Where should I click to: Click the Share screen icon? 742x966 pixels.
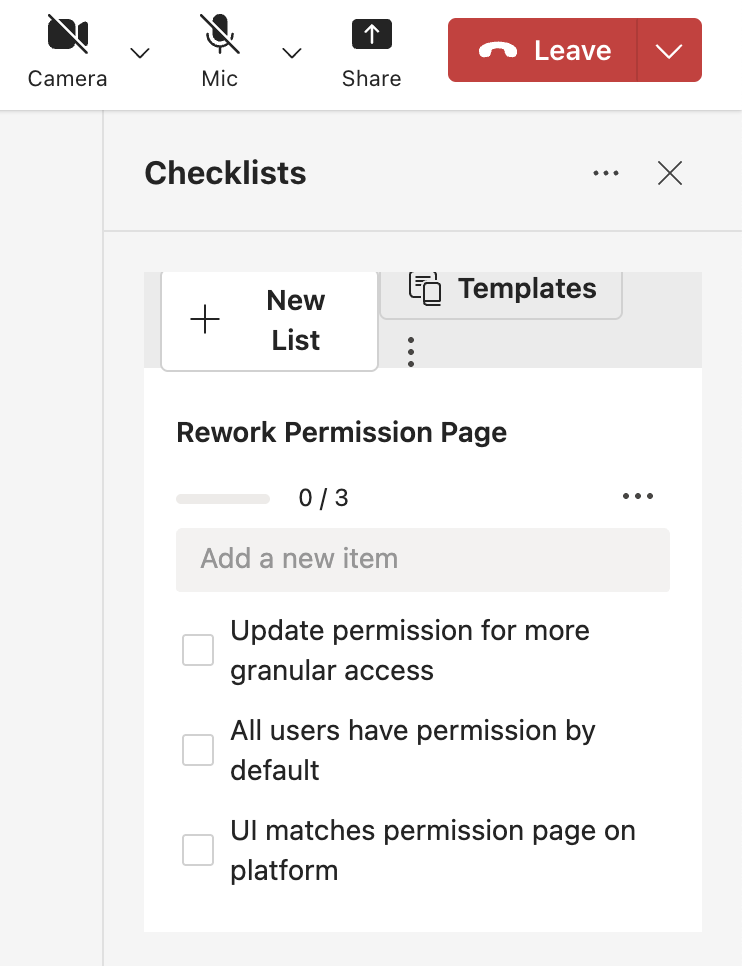[x=371, y=35]
